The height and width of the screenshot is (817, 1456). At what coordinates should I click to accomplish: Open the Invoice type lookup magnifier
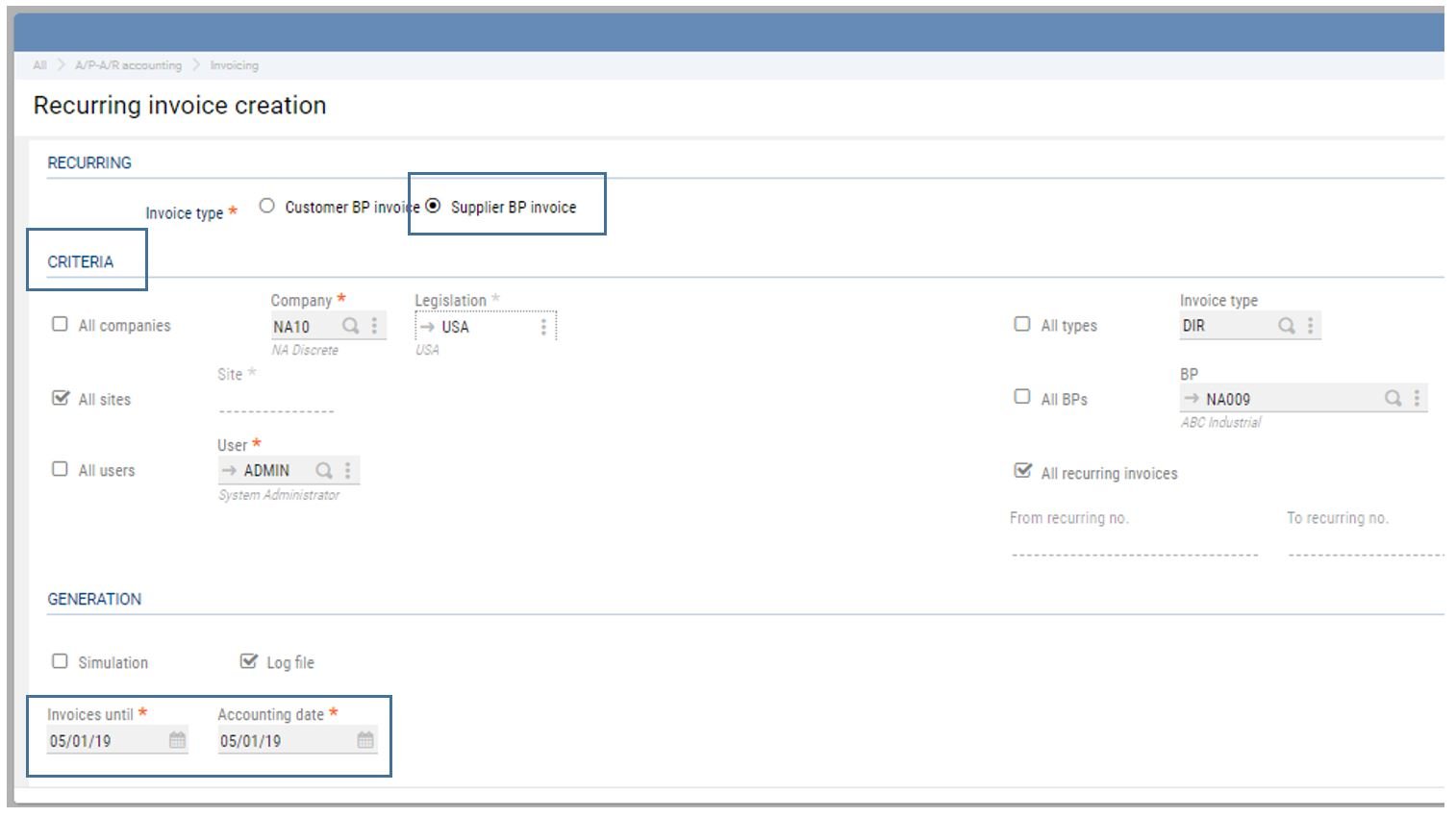pos(1286,326)
